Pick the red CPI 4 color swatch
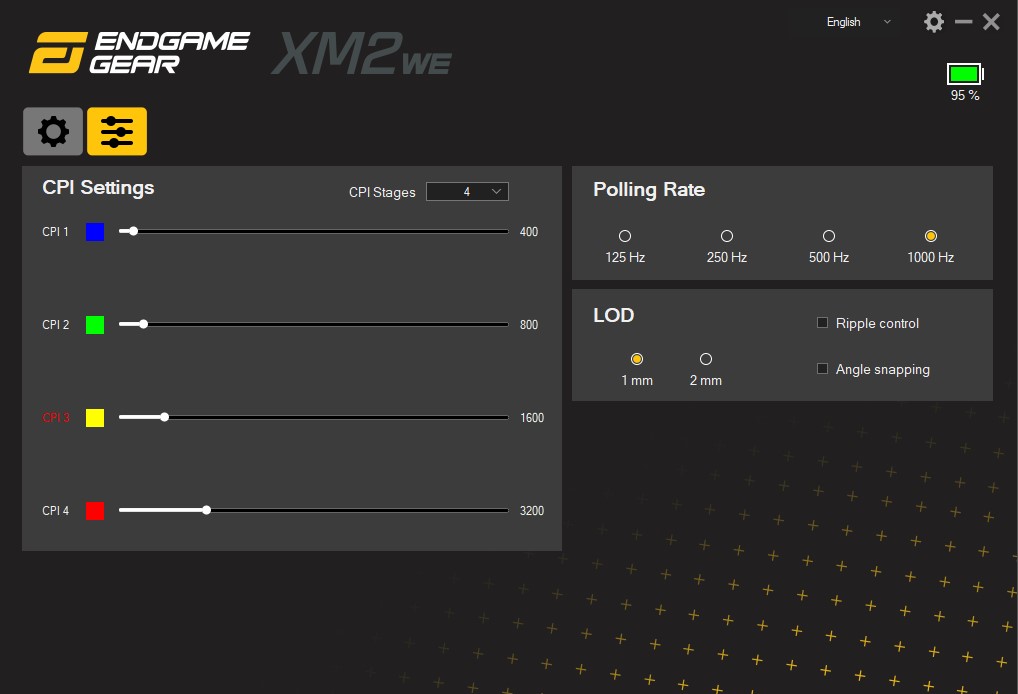This screenshot has height=694, width=1018. point(95,511)
